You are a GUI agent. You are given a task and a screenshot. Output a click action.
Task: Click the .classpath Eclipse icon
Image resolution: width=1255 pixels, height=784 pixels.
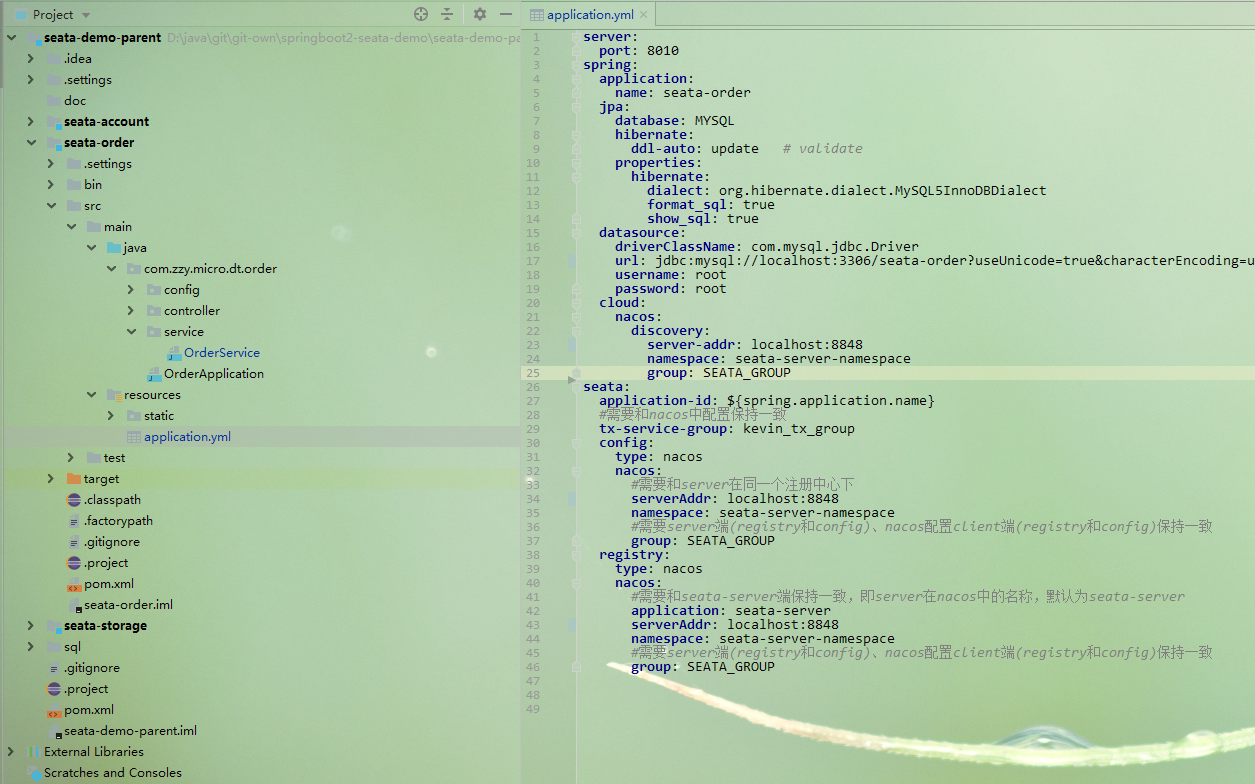74,500
